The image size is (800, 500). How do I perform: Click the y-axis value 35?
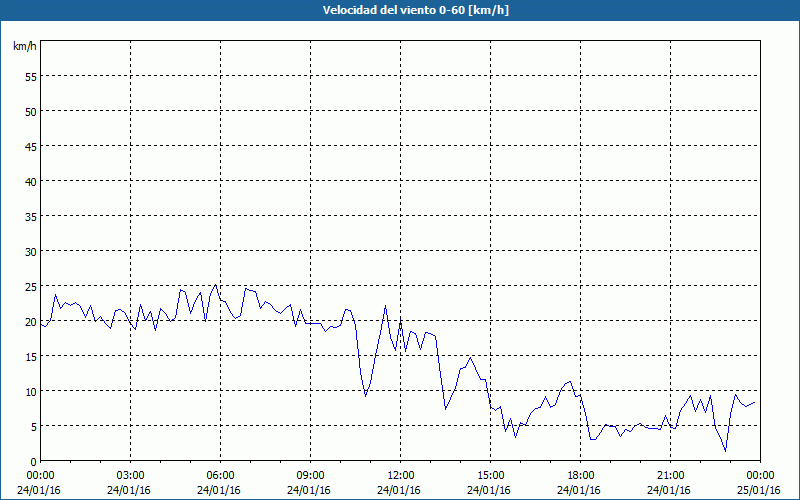(31, 217)
